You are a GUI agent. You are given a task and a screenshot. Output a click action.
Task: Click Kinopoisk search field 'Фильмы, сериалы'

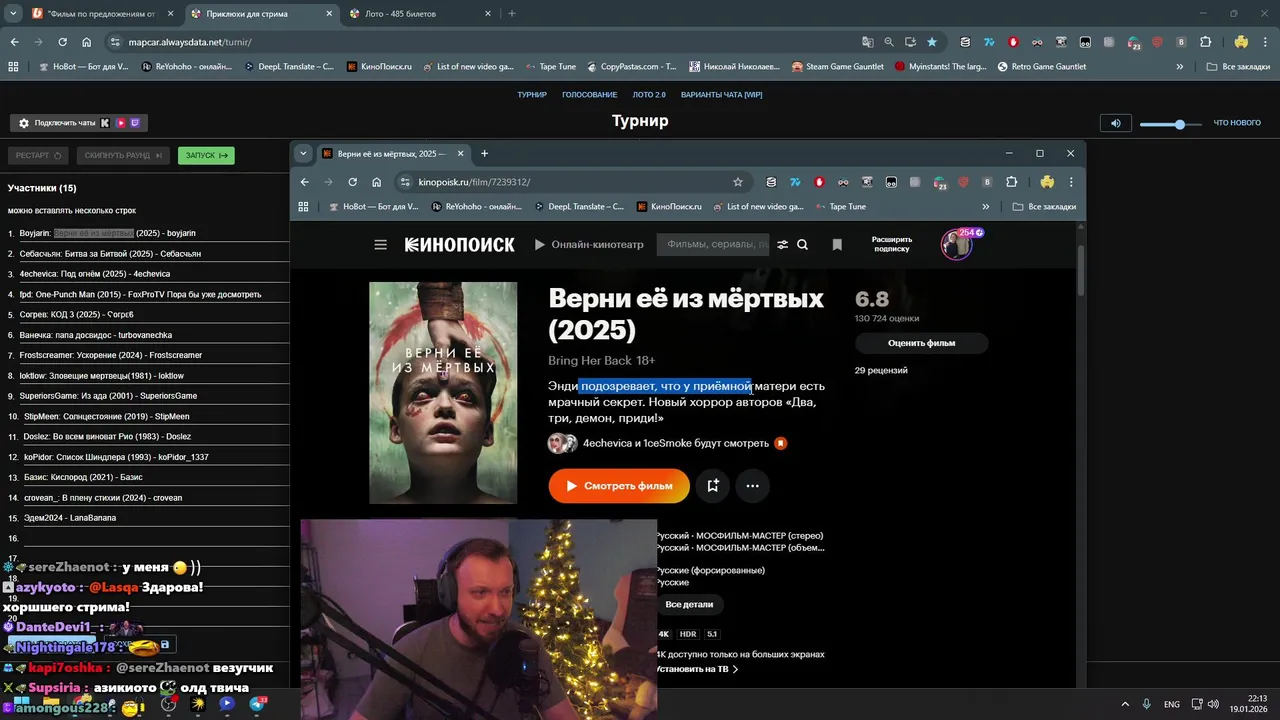(712, 244)
